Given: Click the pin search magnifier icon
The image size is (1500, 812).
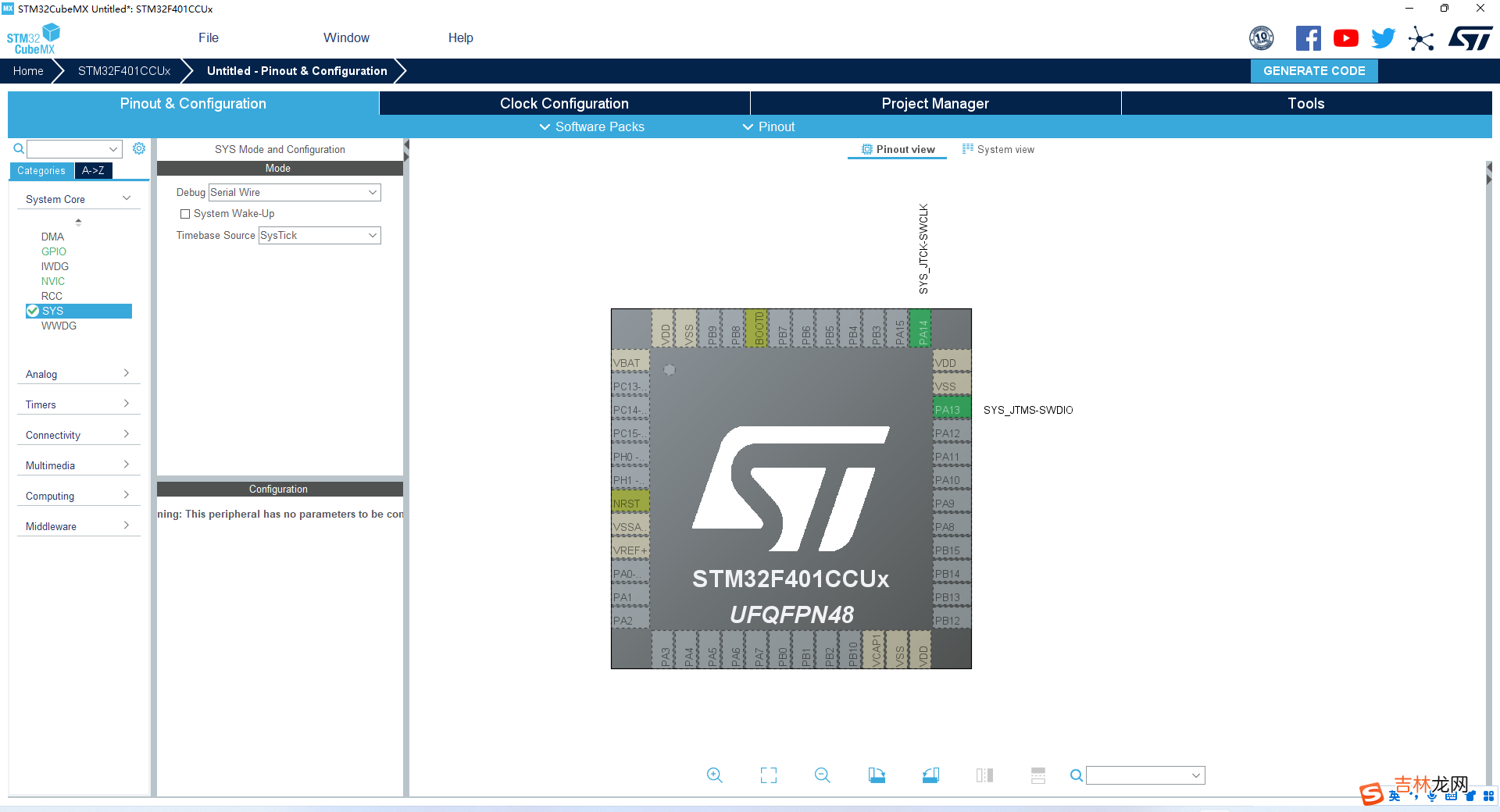Looking at the screenshot, I should (1076, 775).
